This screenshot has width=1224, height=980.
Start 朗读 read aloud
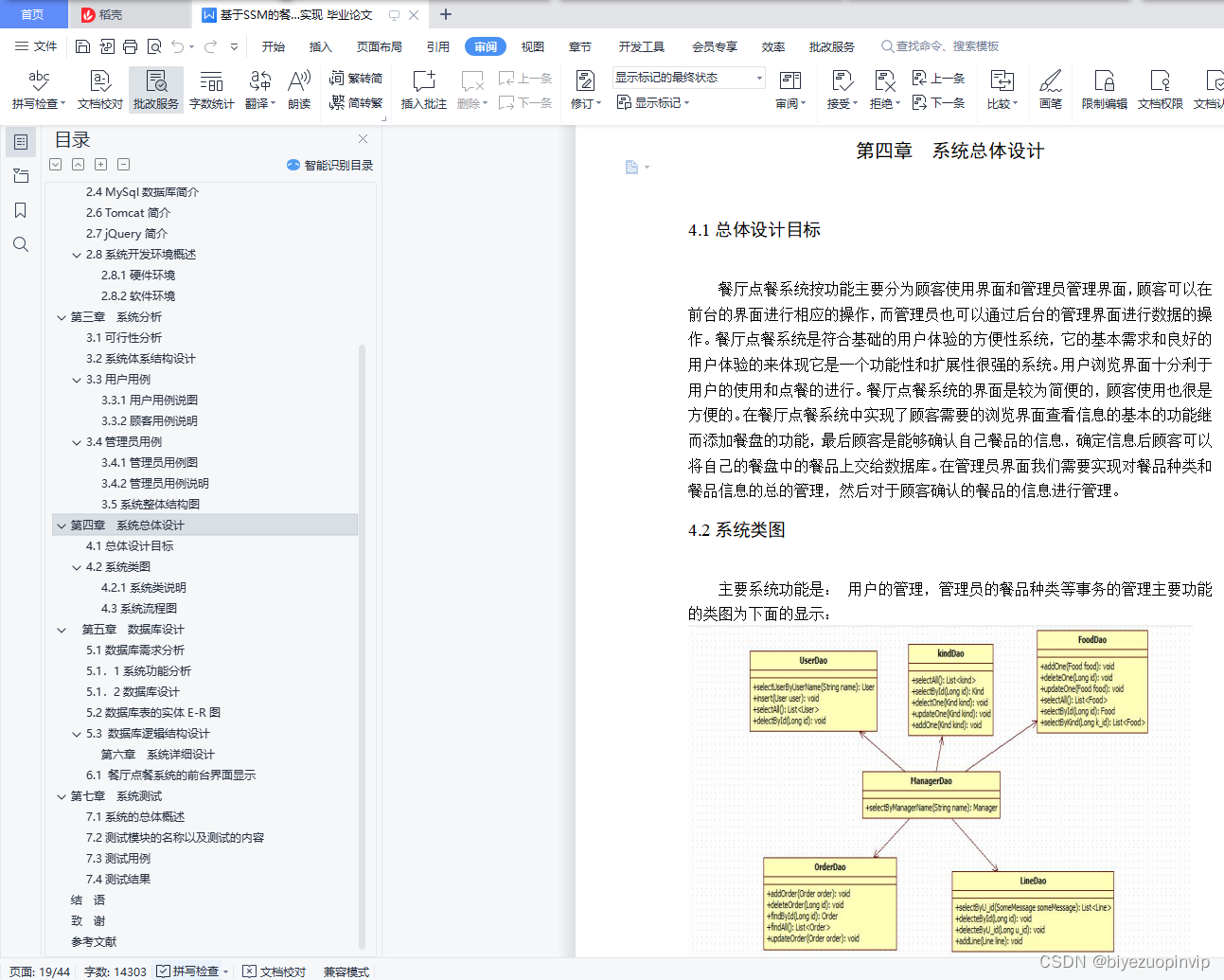point(299,90)
